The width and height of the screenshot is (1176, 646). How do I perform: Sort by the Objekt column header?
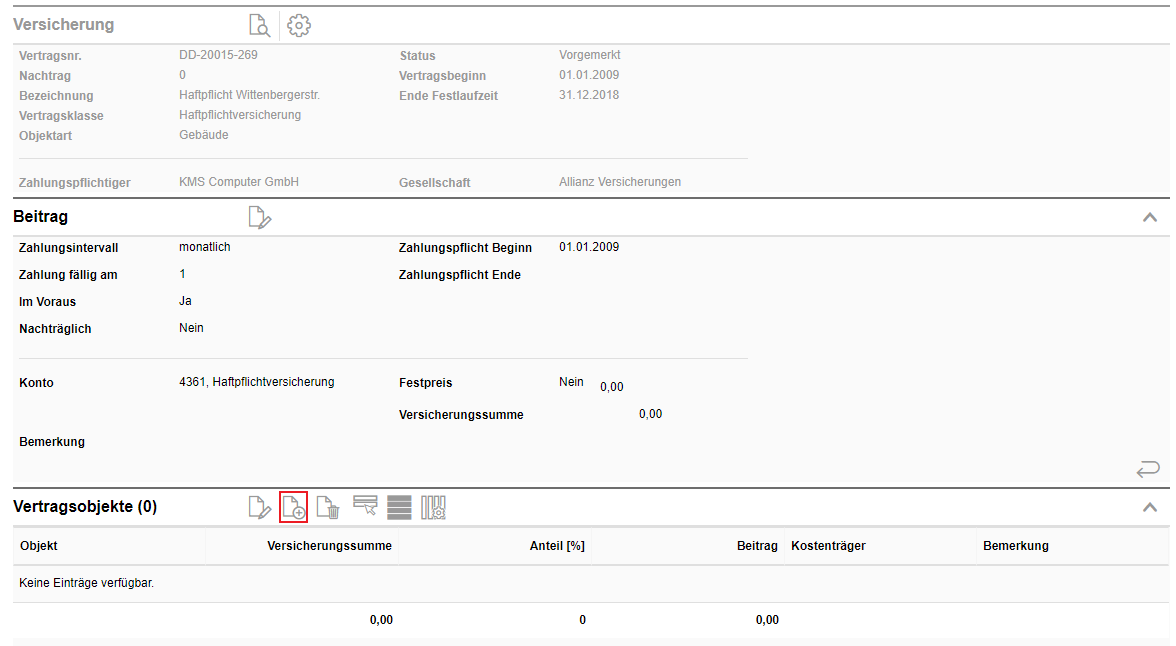[39, 546]
